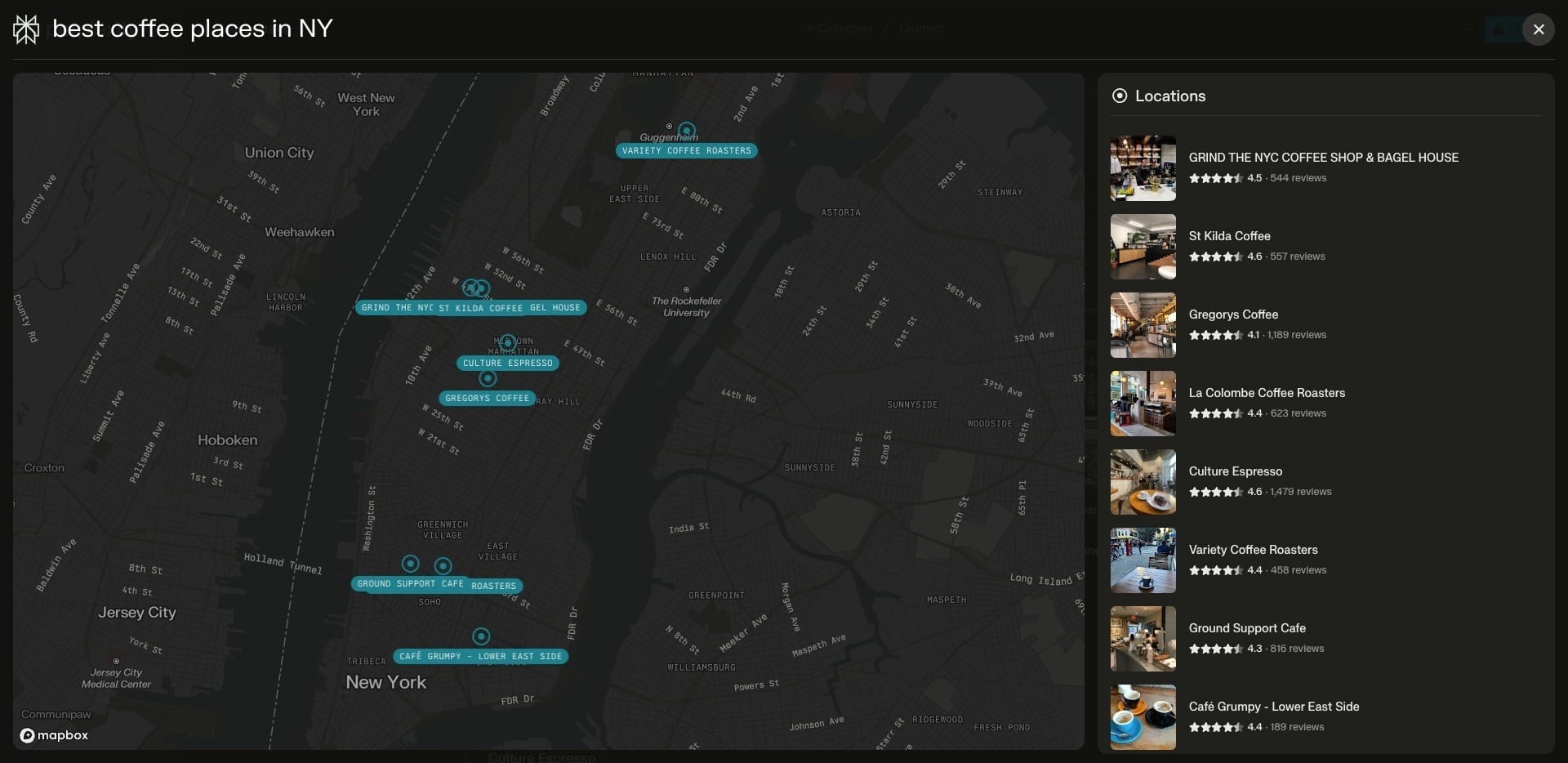Click the ST KILDA COFFEE map label

(480, 308)
